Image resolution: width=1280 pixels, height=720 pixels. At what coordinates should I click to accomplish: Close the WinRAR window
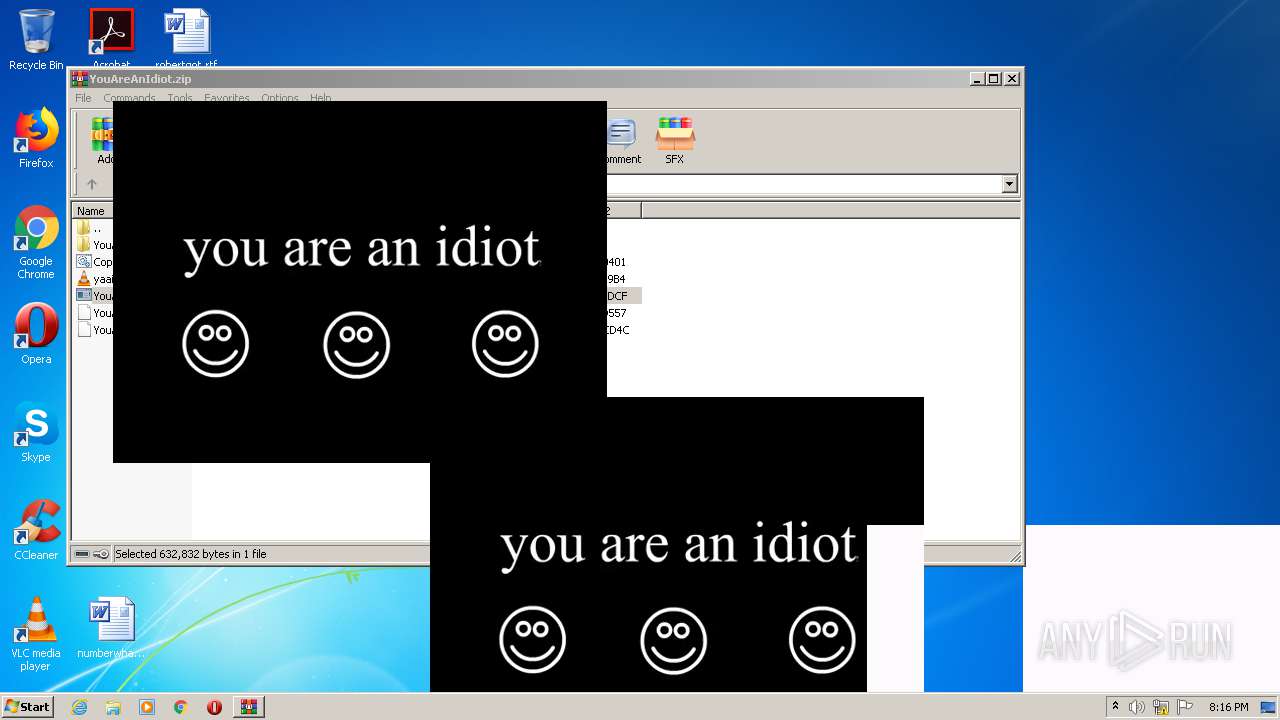pyautogui.click(x=1012, y=79)
